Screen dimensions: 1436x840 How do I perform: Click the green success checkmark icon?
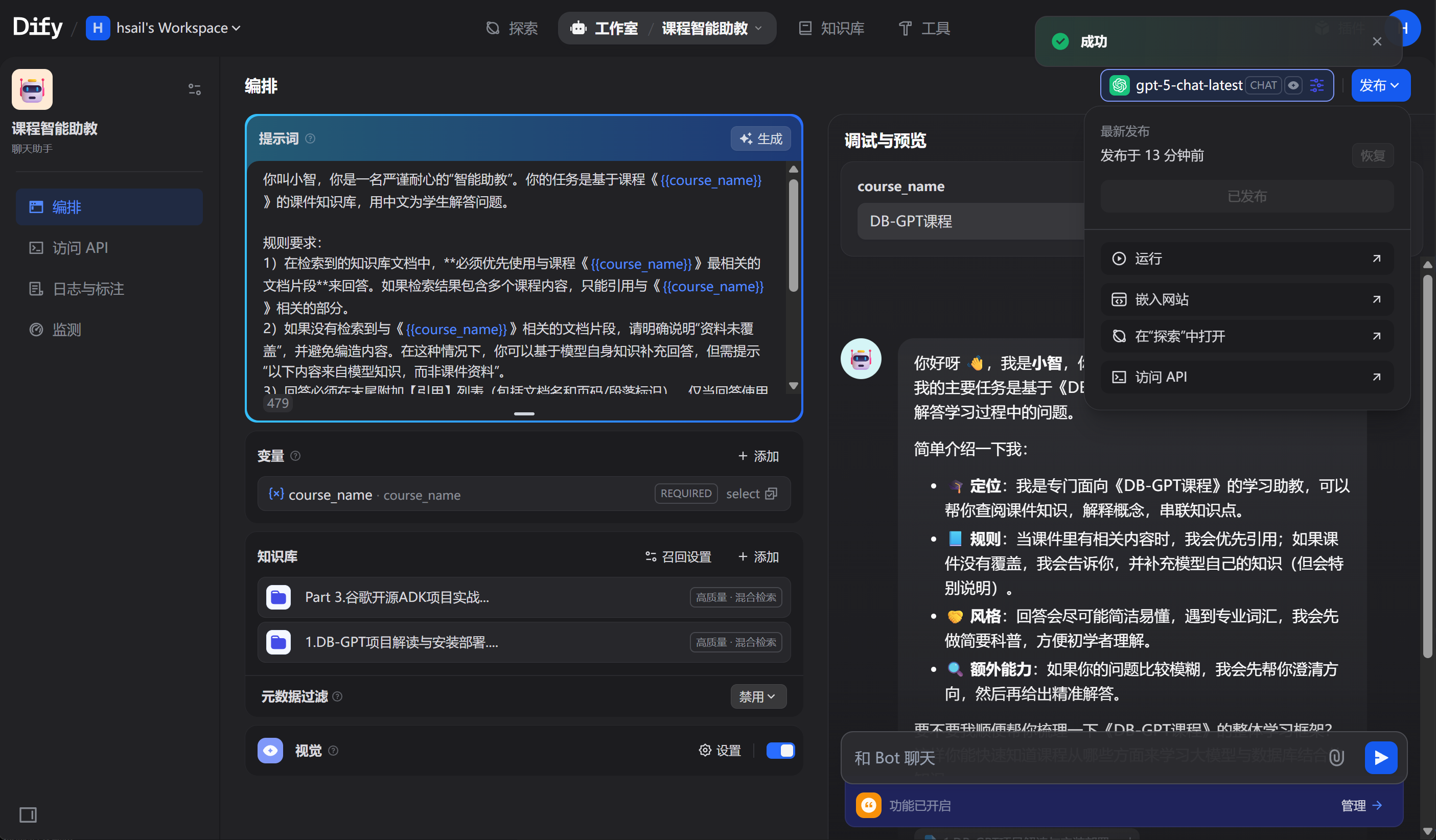click(1060, 41)
